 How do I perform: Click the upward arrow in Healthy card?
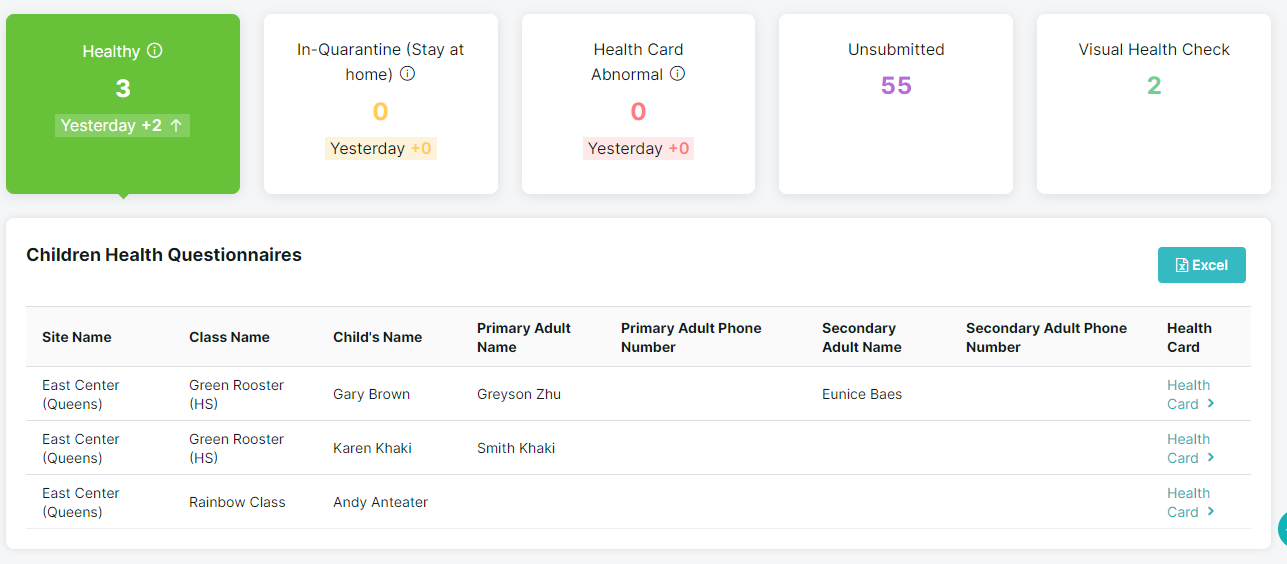(x=176, y=125)
